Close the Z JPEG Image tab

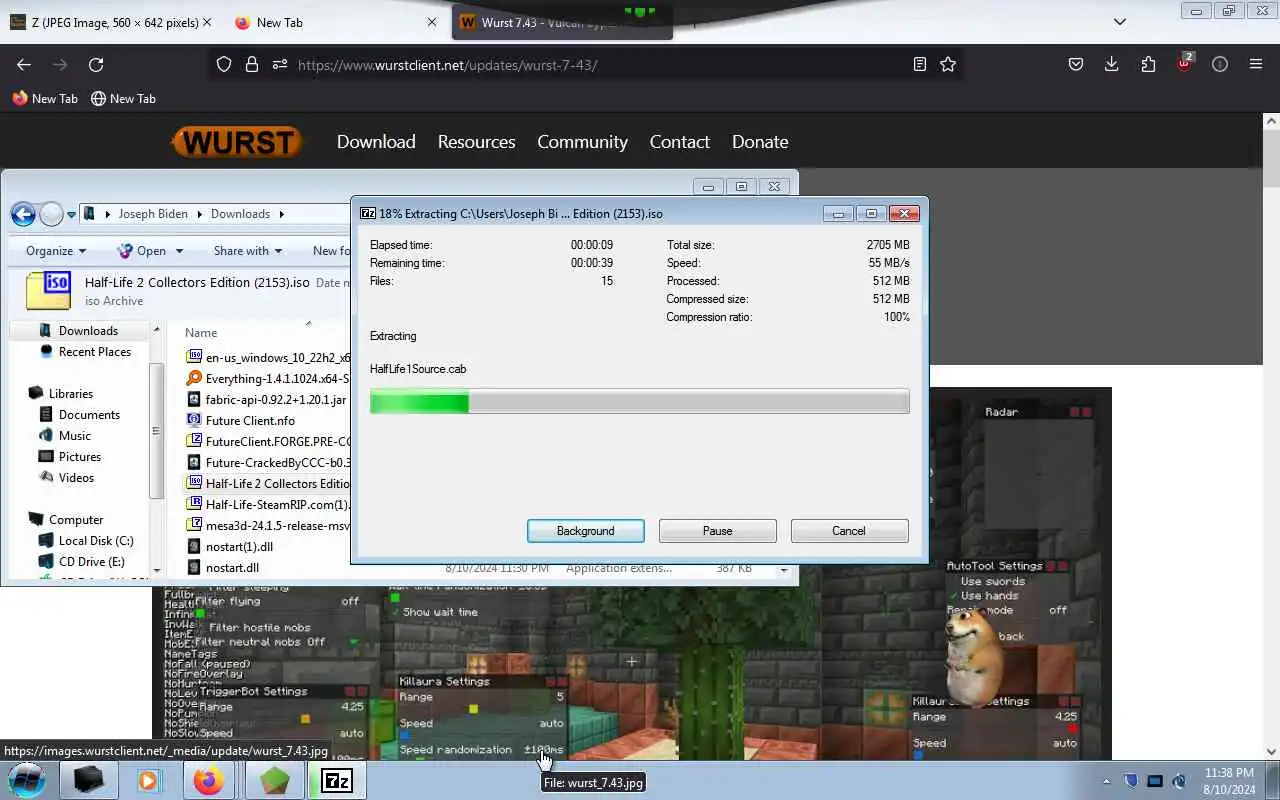pyautogui.click(x=207, y=22)
